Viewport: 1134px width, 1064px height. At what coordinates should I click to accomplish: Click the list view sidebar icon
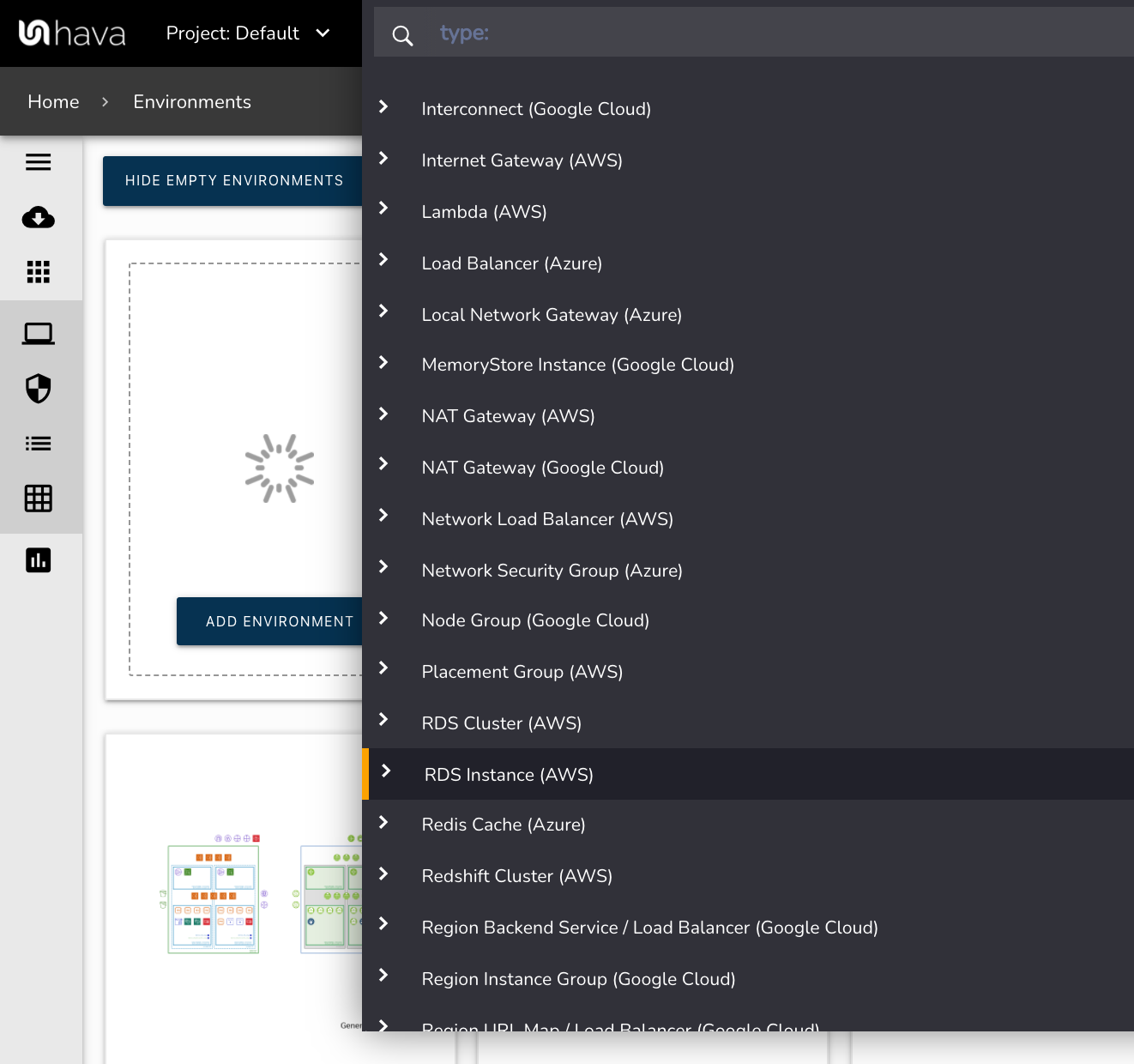click(x=38, y=444)
